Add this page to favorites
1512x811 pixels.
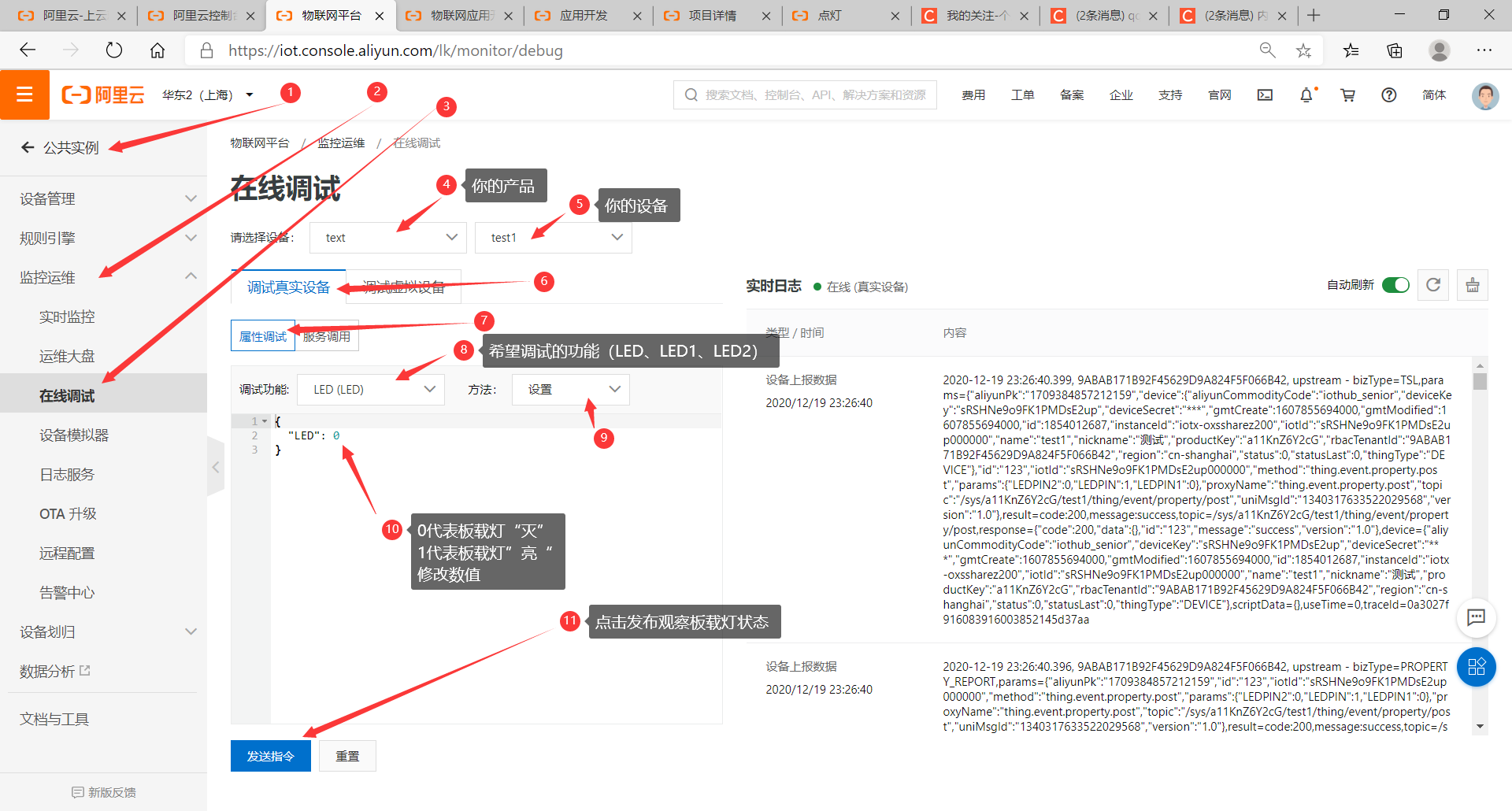1303,50
